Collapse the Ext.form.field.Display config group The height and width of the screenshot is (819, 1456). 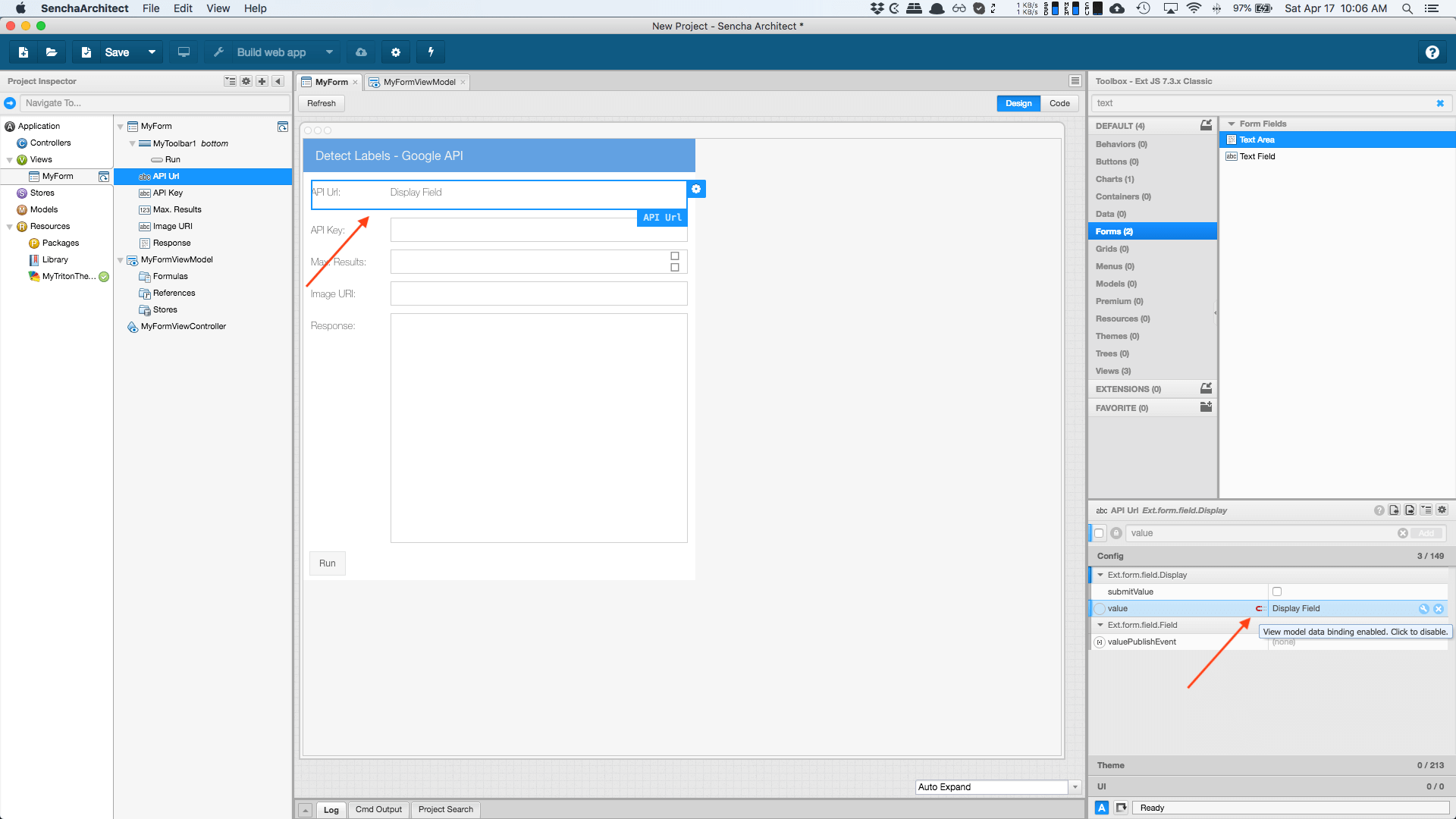click(1100, 575)
